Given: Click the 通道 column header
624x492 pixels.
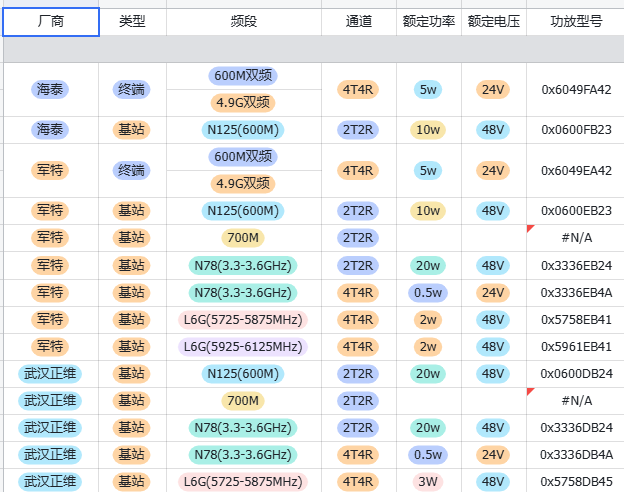Looking at the screenshot, I should click(358, 21).
